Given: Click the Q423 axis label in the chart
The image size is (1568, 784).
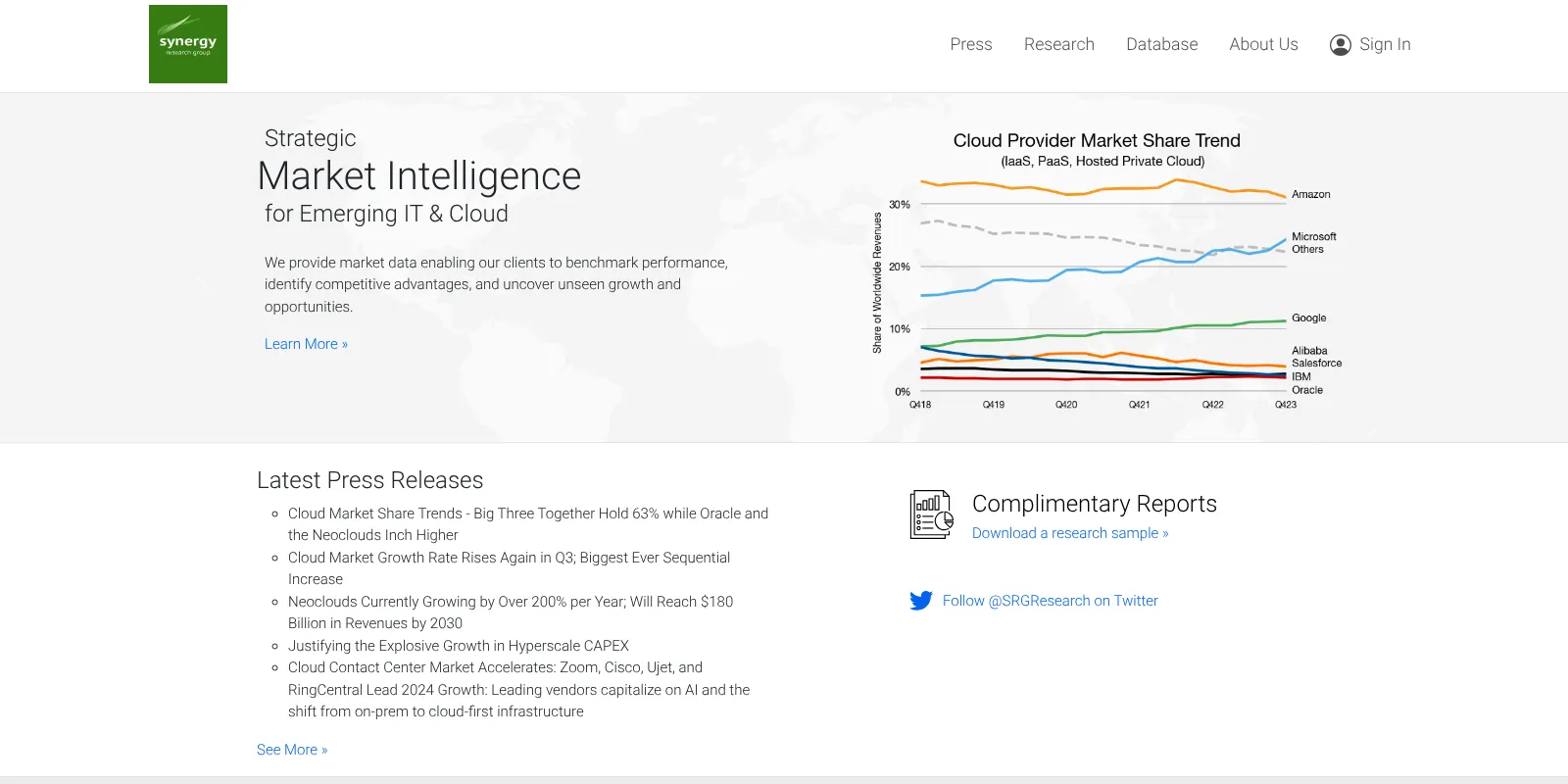Looking at the screenshot, I should [x=1286, y=405].
